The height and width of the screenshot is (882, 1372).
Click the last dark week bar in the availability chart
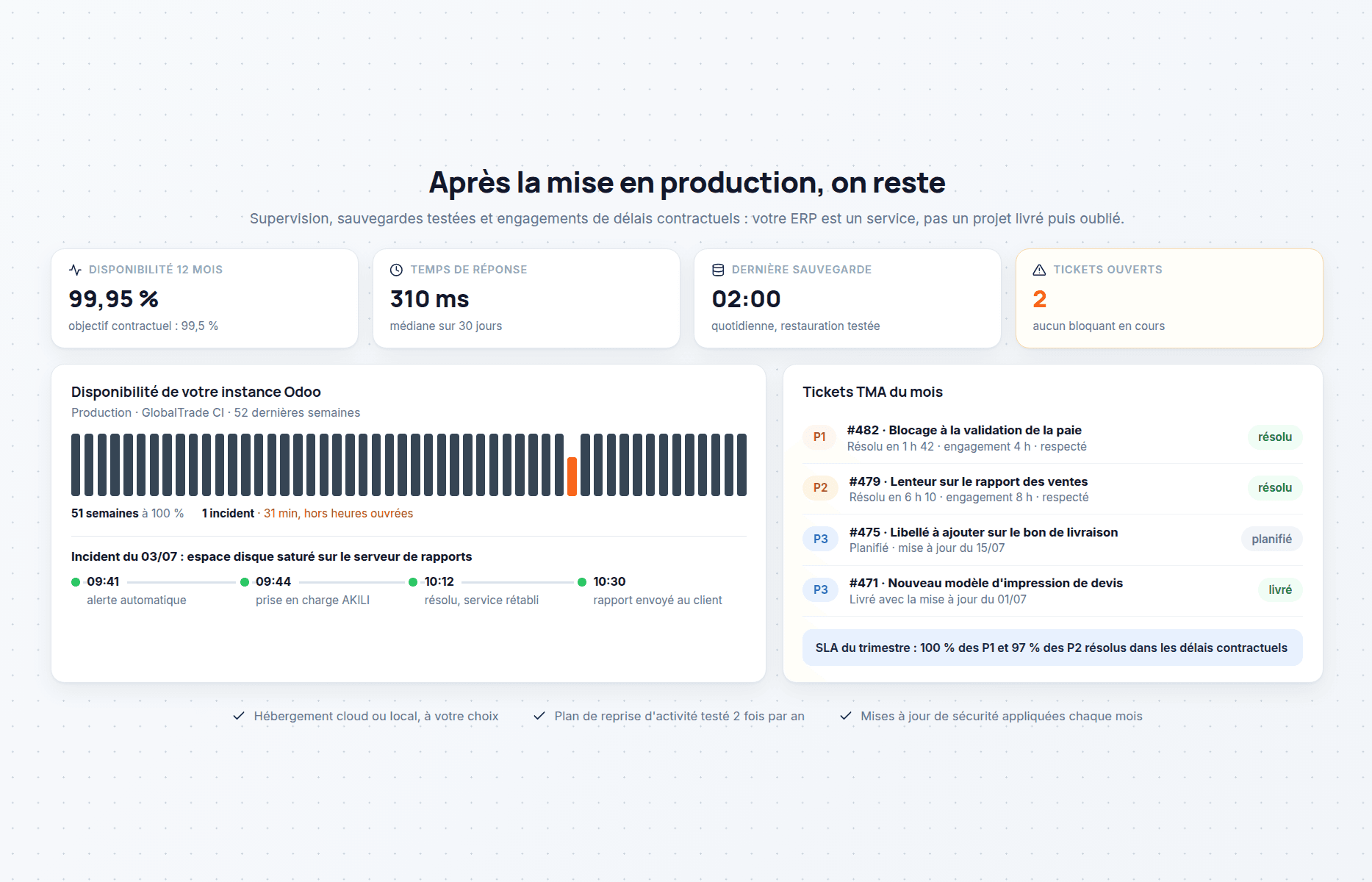click(741, 465)
